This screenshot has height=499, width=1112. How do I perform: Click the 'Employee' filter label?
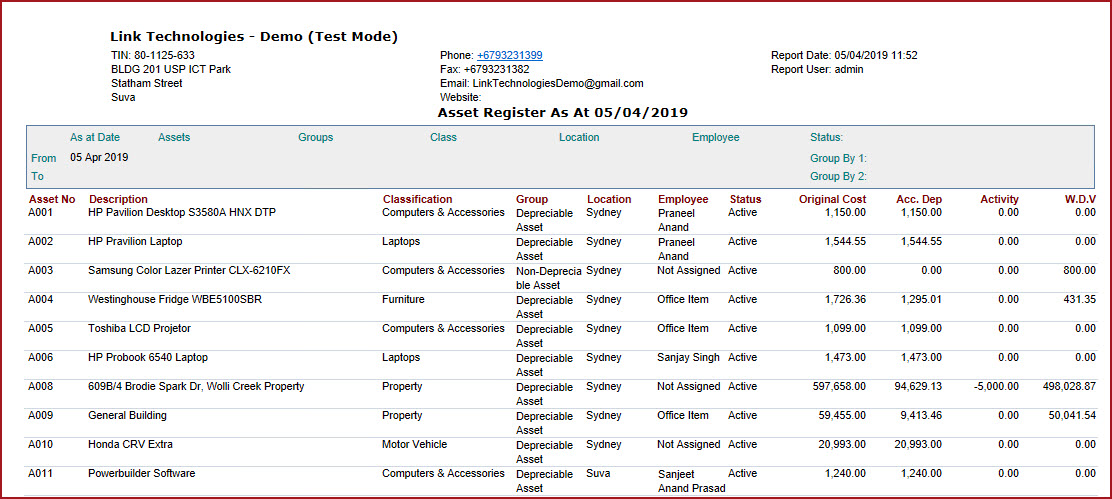(x=716, y=138)
